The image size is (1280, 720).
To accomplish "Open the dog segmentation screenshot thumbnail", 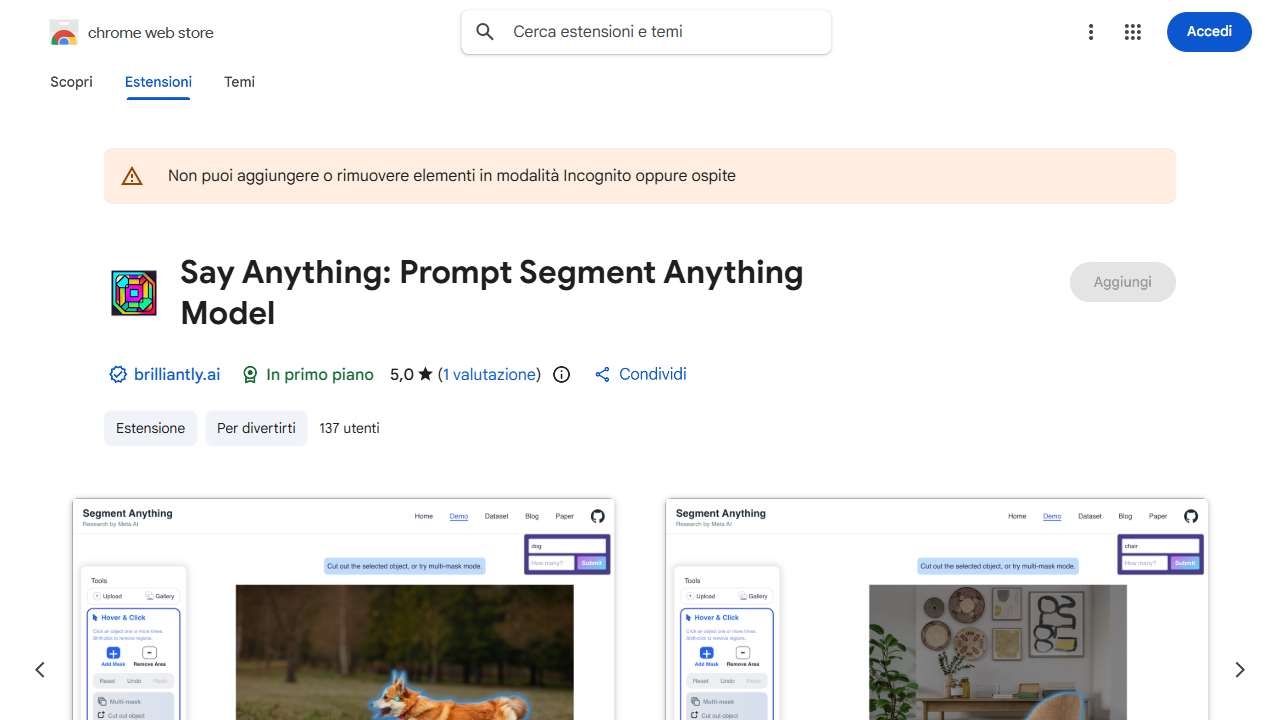I will tap(343, 610).
